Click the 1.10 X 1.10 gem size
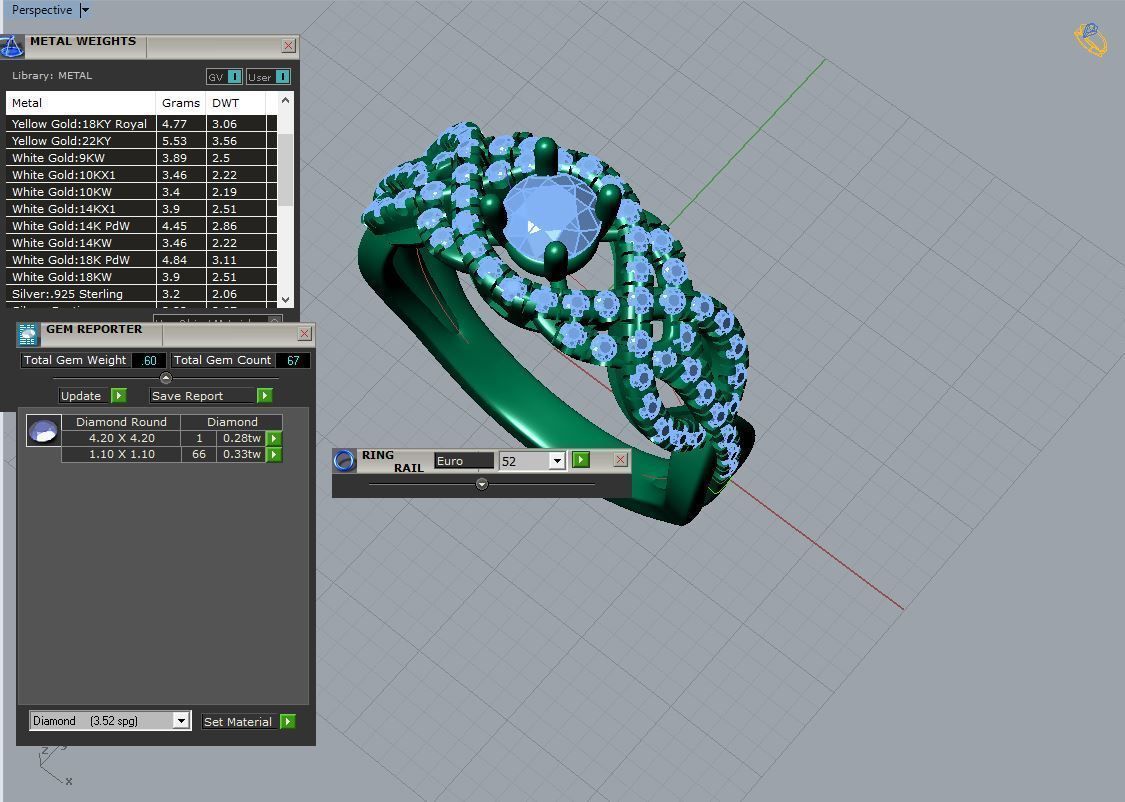The width and height of the screenshot is (1125, 802). coord(121,454)
